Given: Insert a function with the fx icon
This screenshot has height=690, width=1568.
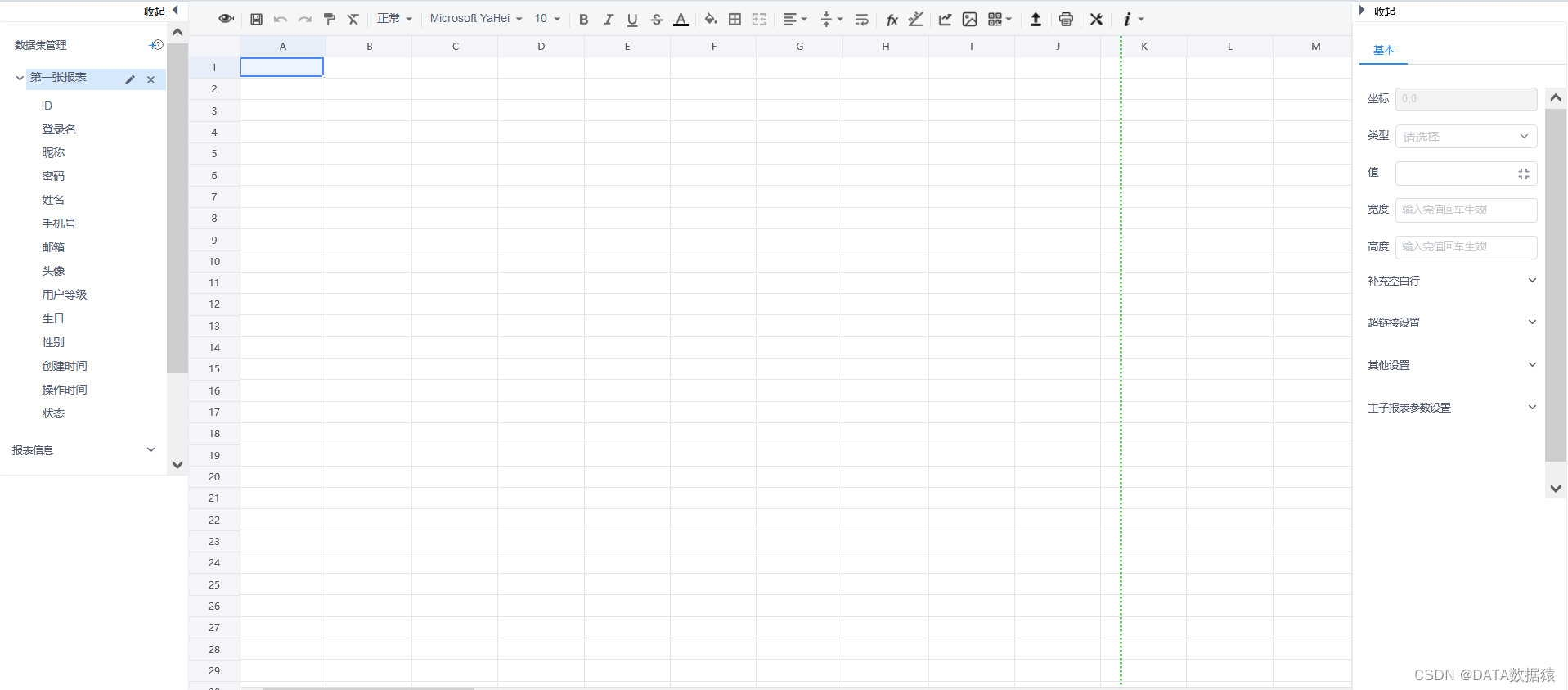Looking at the screenshot, I should pyautogui.click(x=892, y=19).
